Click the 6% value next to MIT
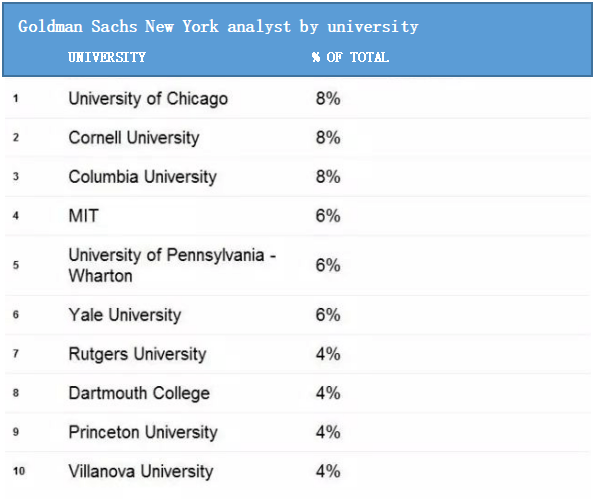Viewport: 593px width, 503px height. [x=328, y=216]
